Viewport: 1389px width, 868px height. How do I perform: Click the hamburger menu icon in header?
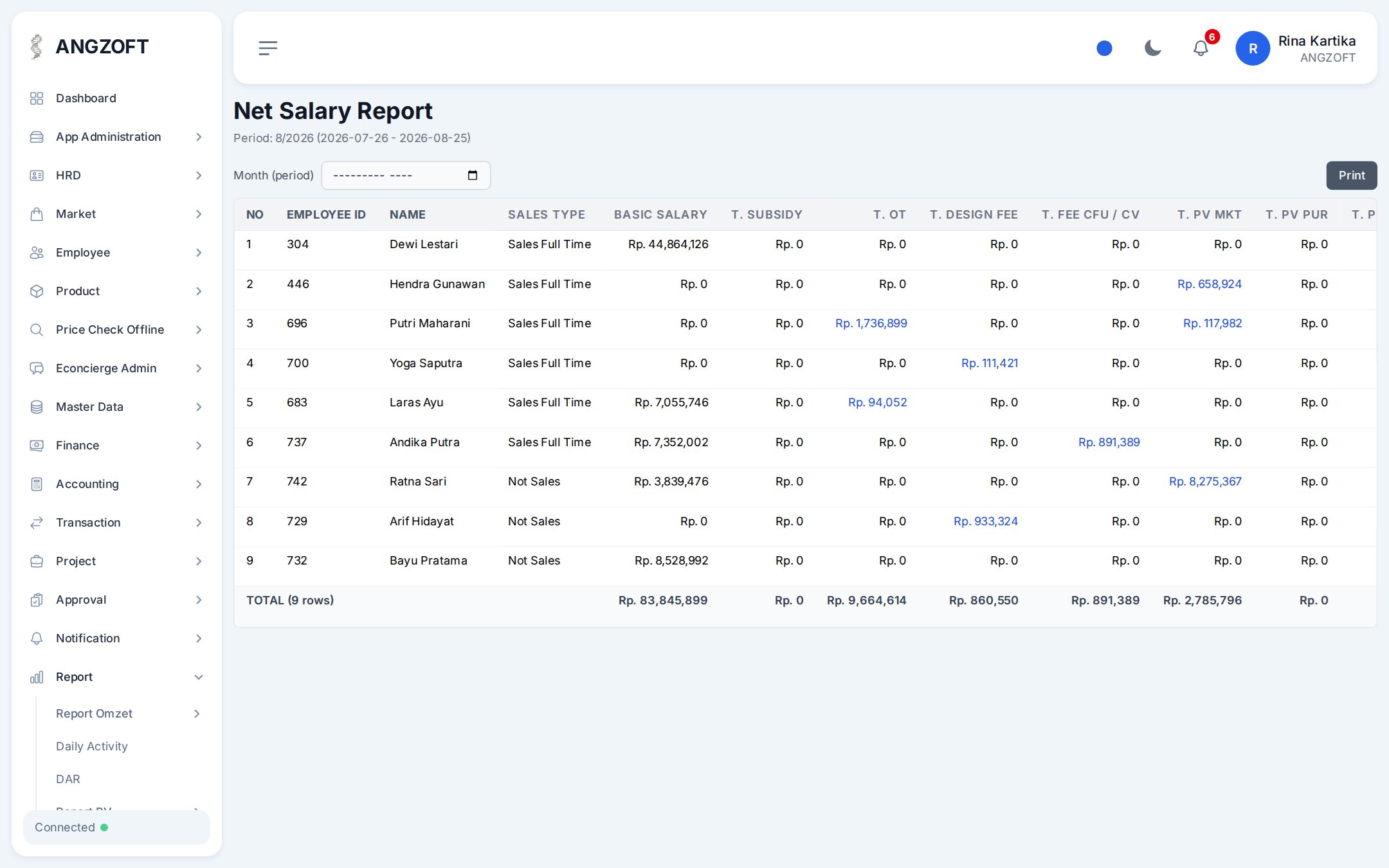coord(268,48)
